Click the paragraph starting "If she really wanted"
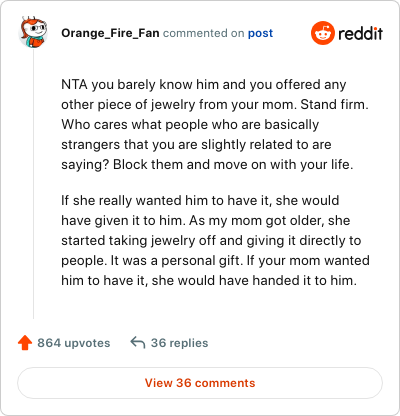 215,240
